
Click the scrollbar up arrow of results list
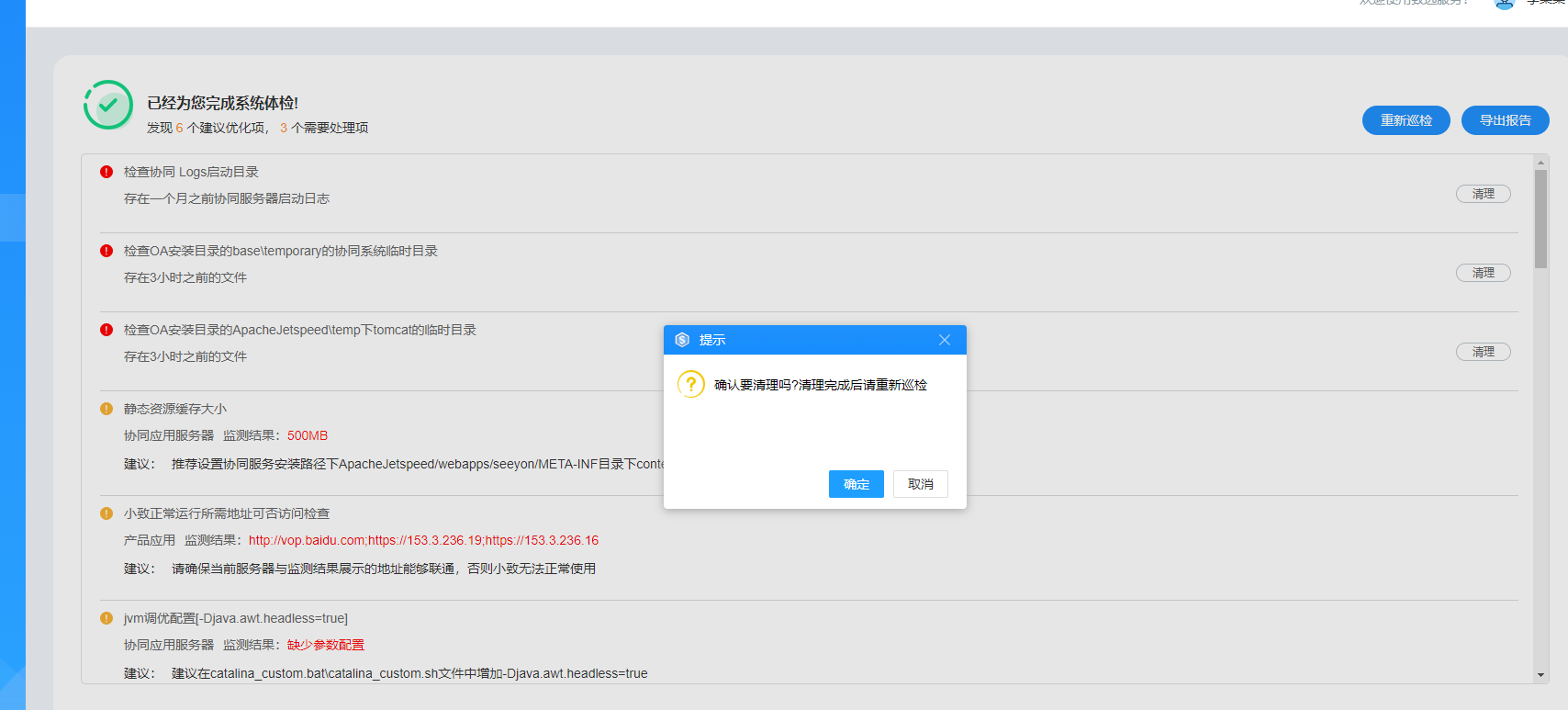pos(1540,163)
